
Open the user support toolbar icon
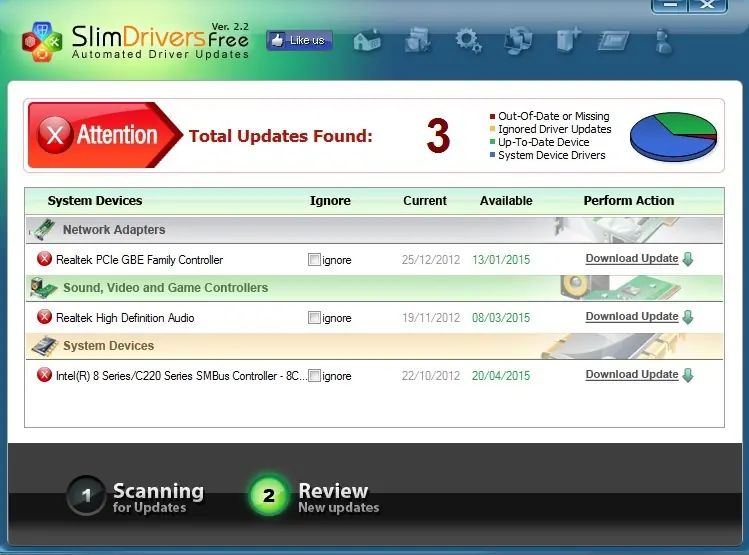pyautogui.click(x=663, y=41)
